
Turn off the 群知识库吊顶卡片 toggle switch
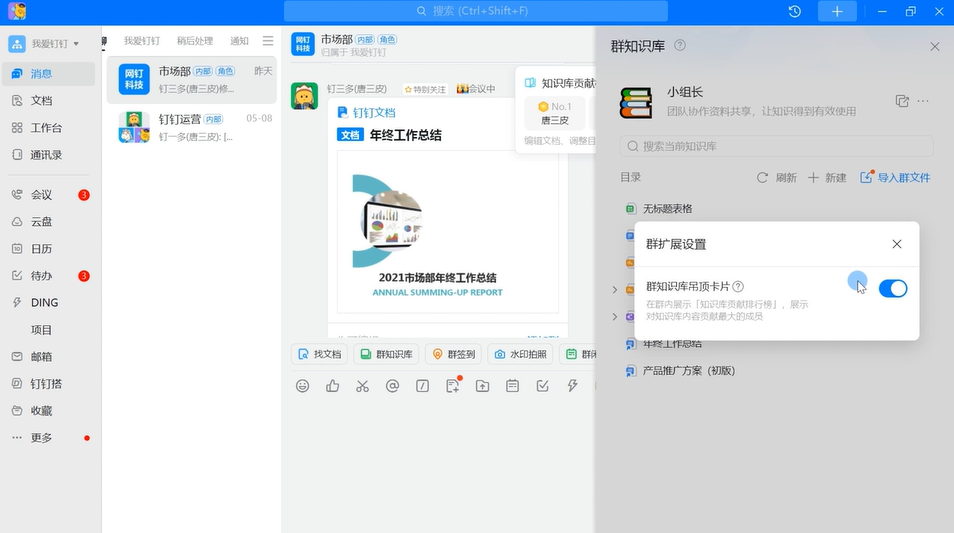pyautogui.click(x=892, y=288)
